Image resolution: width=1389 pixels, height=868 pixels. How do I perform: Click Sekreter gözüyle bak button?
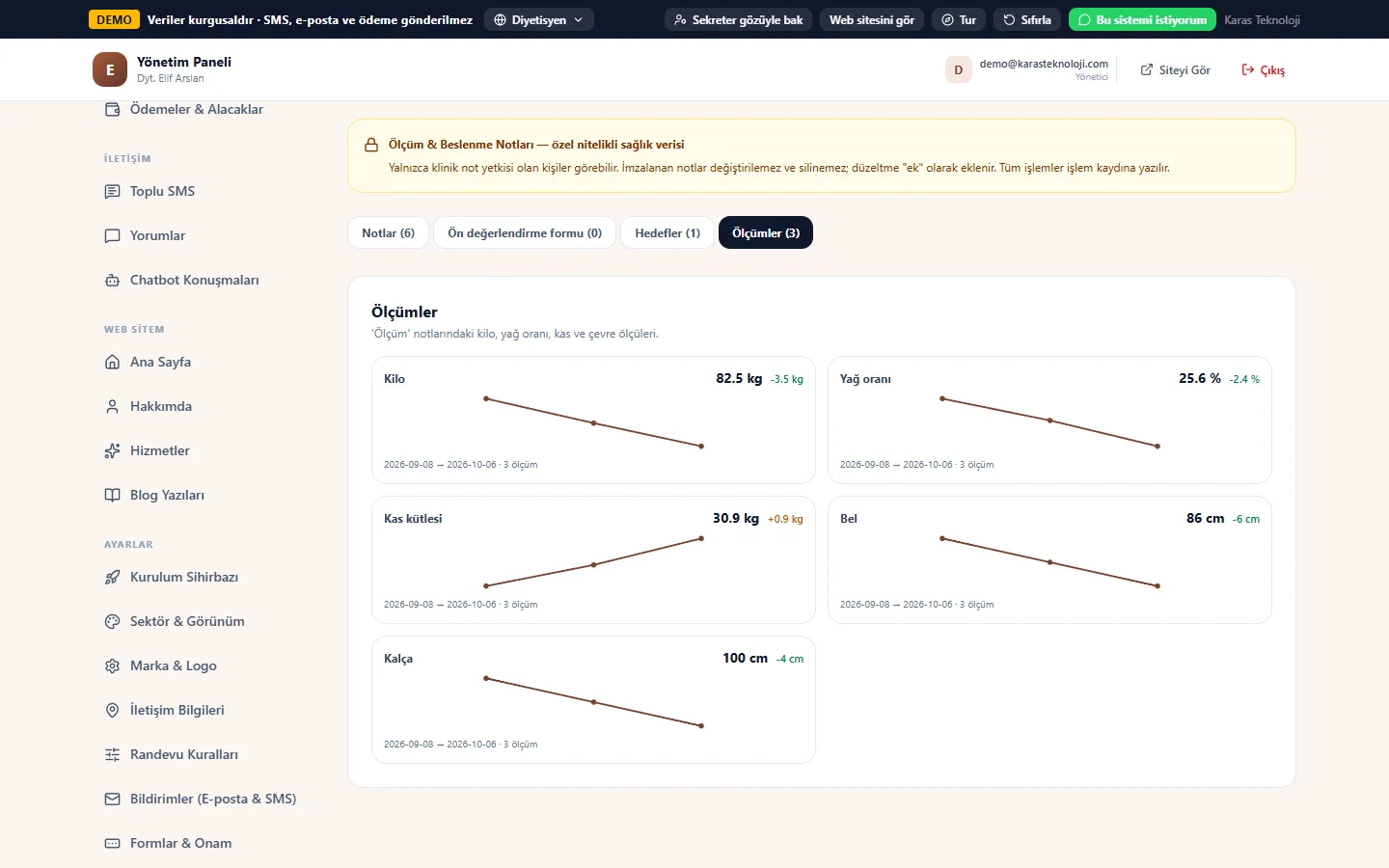point(739,19)
